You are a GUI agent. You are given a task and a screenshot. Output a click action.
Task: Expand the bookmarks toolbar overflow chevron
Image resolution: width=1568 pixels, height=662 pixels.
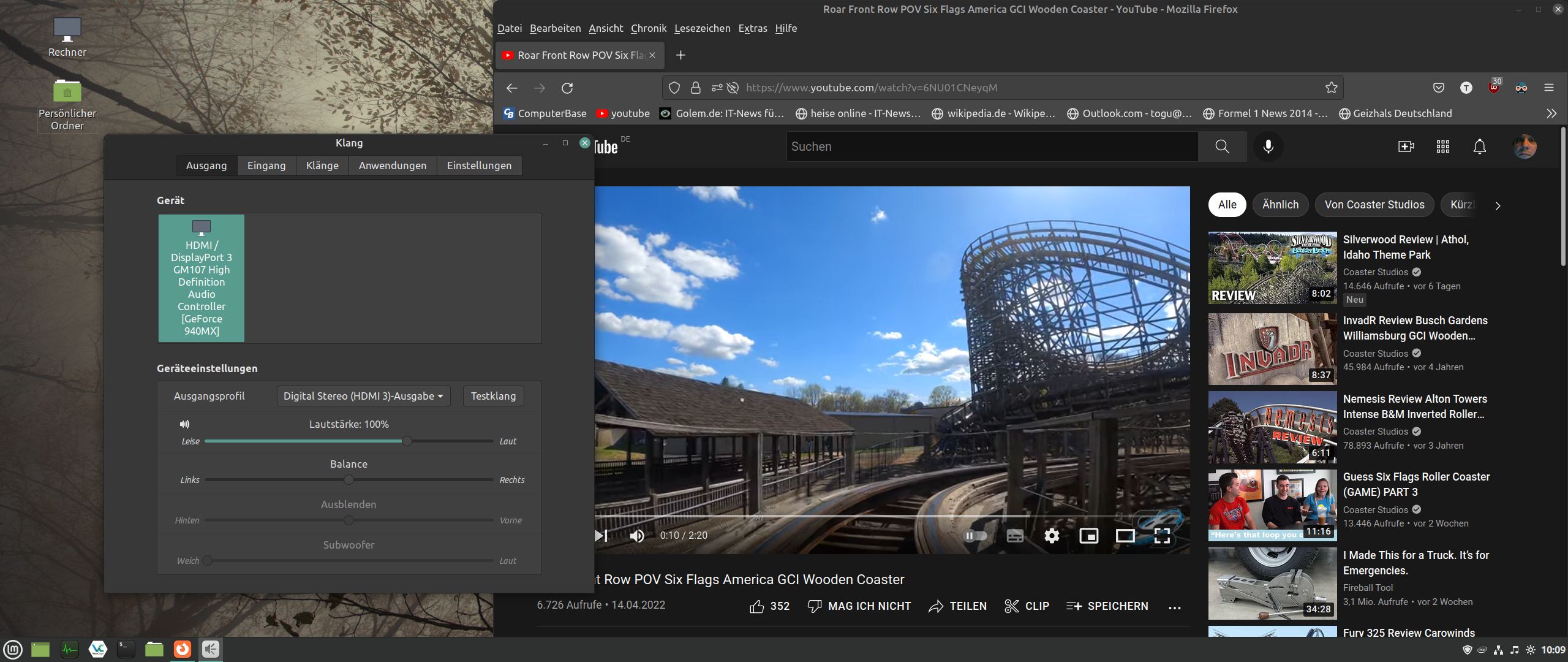pos(1551,113)
